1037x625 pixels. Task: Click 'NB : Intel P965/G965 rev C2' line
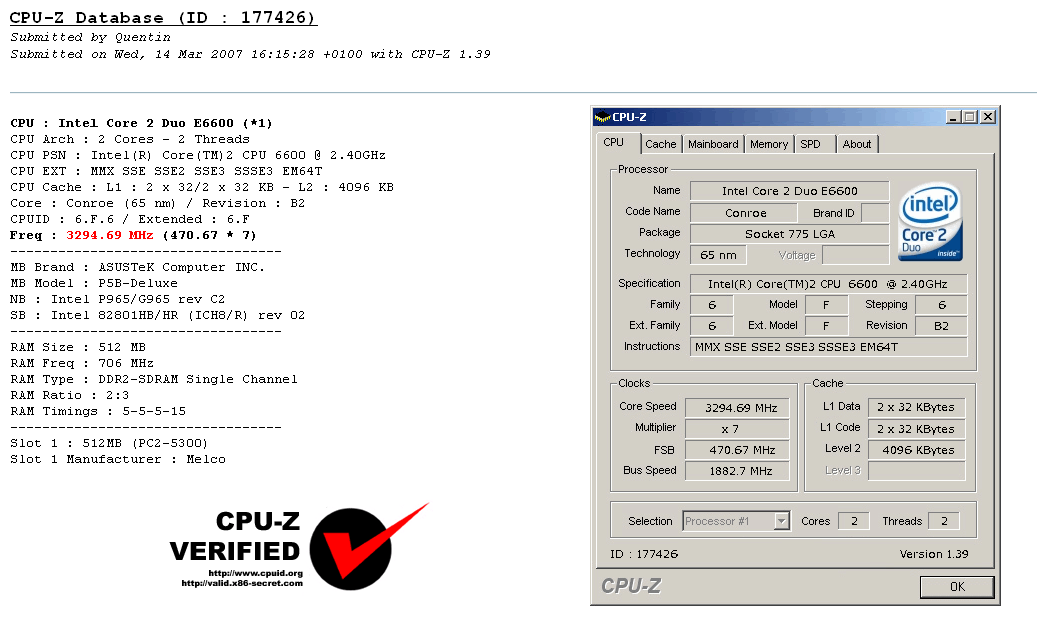point(118,300)
